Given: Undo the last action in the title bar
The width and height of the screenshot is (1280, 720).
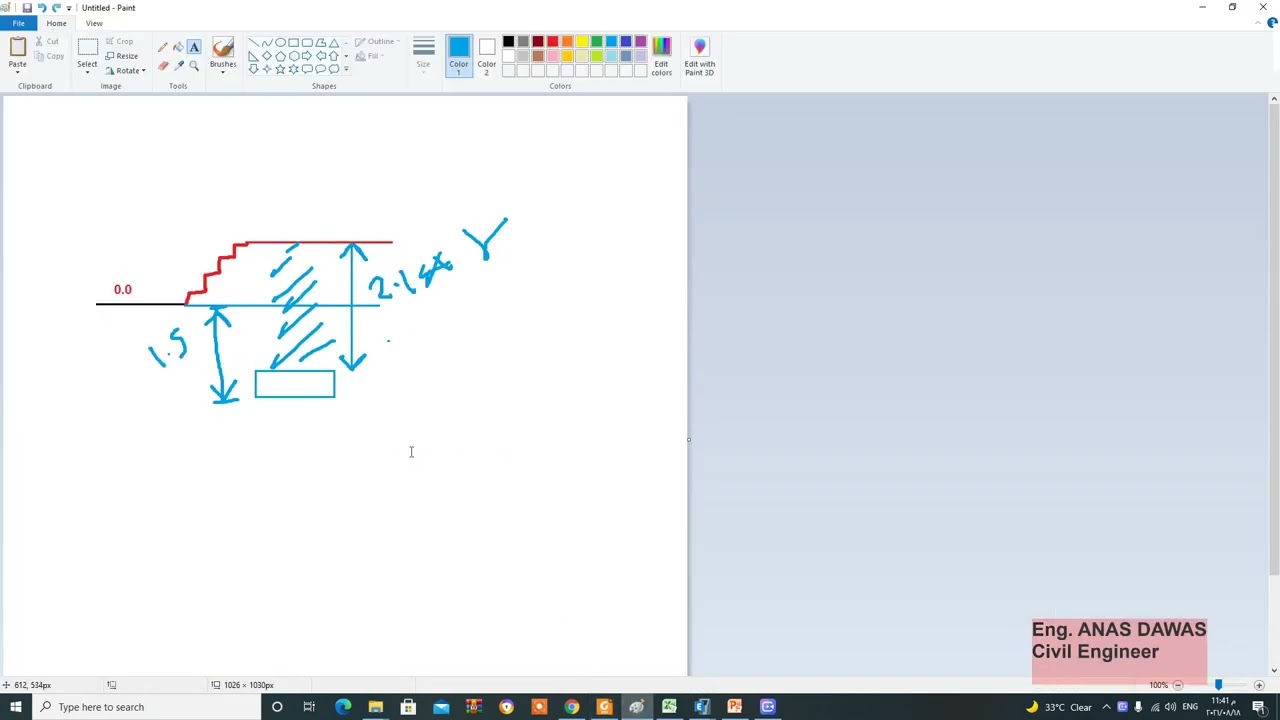Looking at the screenshot, I should coord(41,7).
